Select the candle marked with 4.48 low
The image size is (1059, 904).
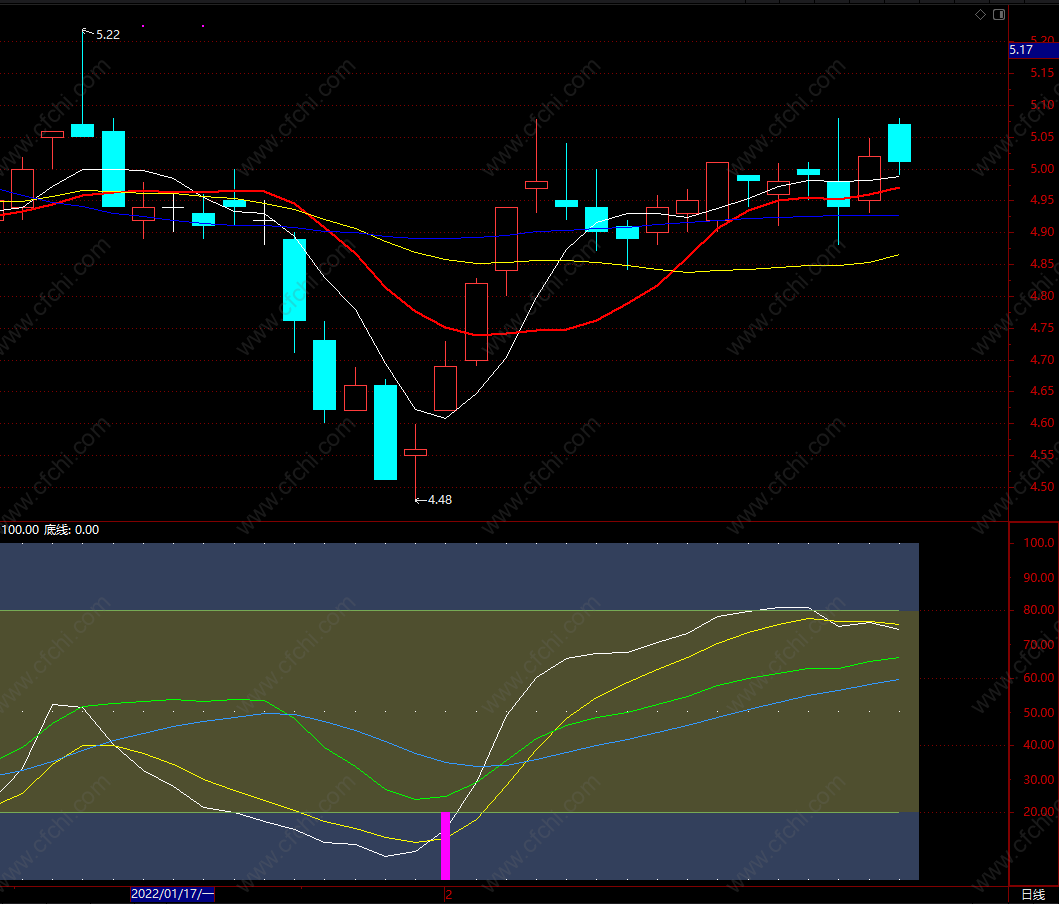point(415,452)
